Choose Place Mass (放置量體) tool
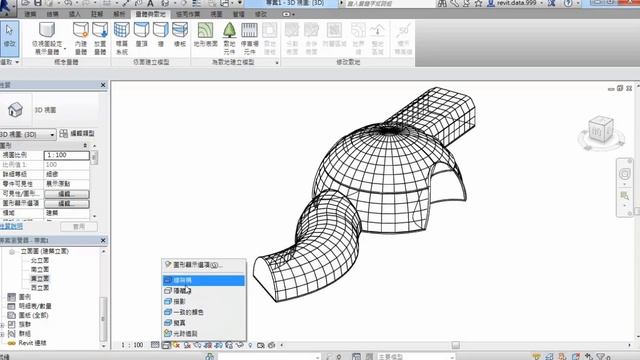The image size is (640, 360). (100, 38)
